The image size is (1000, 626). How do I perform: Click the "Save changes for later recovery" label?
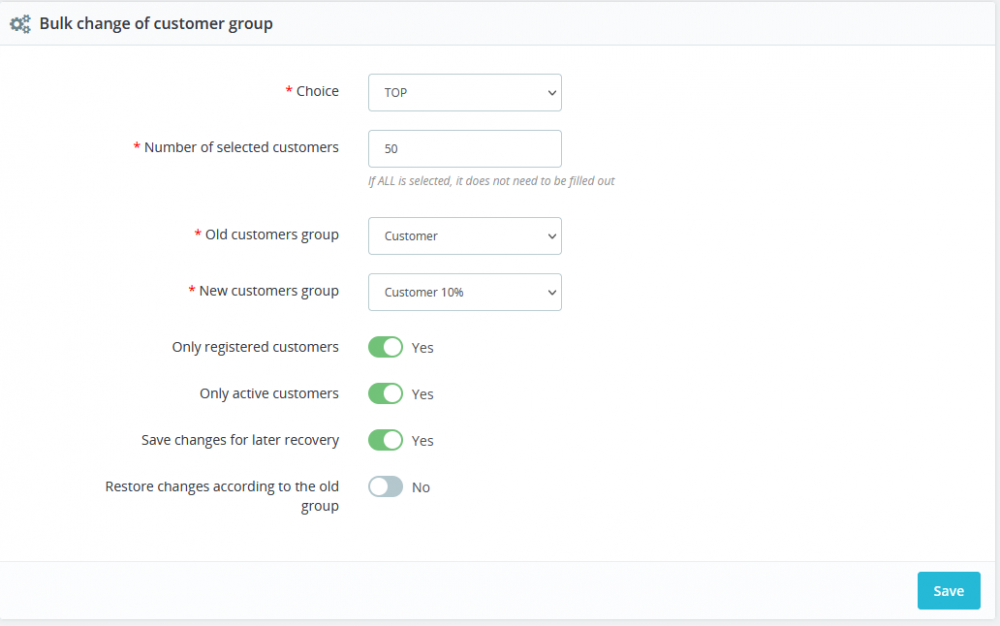click(x=240, y=440)
